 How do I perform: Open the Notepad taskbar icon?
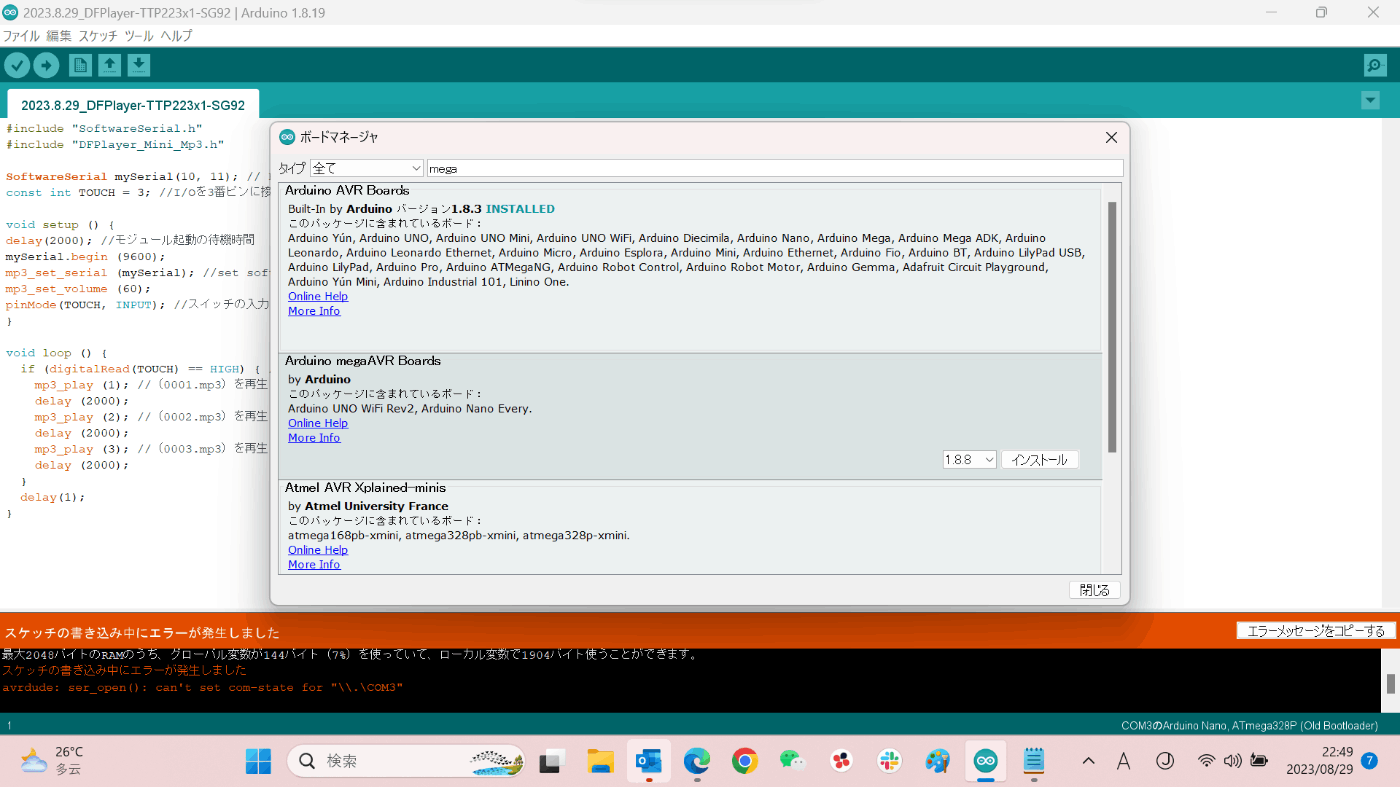pos(1034,761)
